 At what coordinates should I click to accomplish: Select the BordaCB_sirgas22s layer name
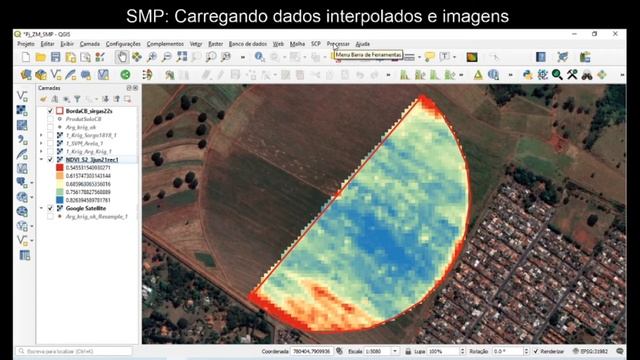(89, 111)
